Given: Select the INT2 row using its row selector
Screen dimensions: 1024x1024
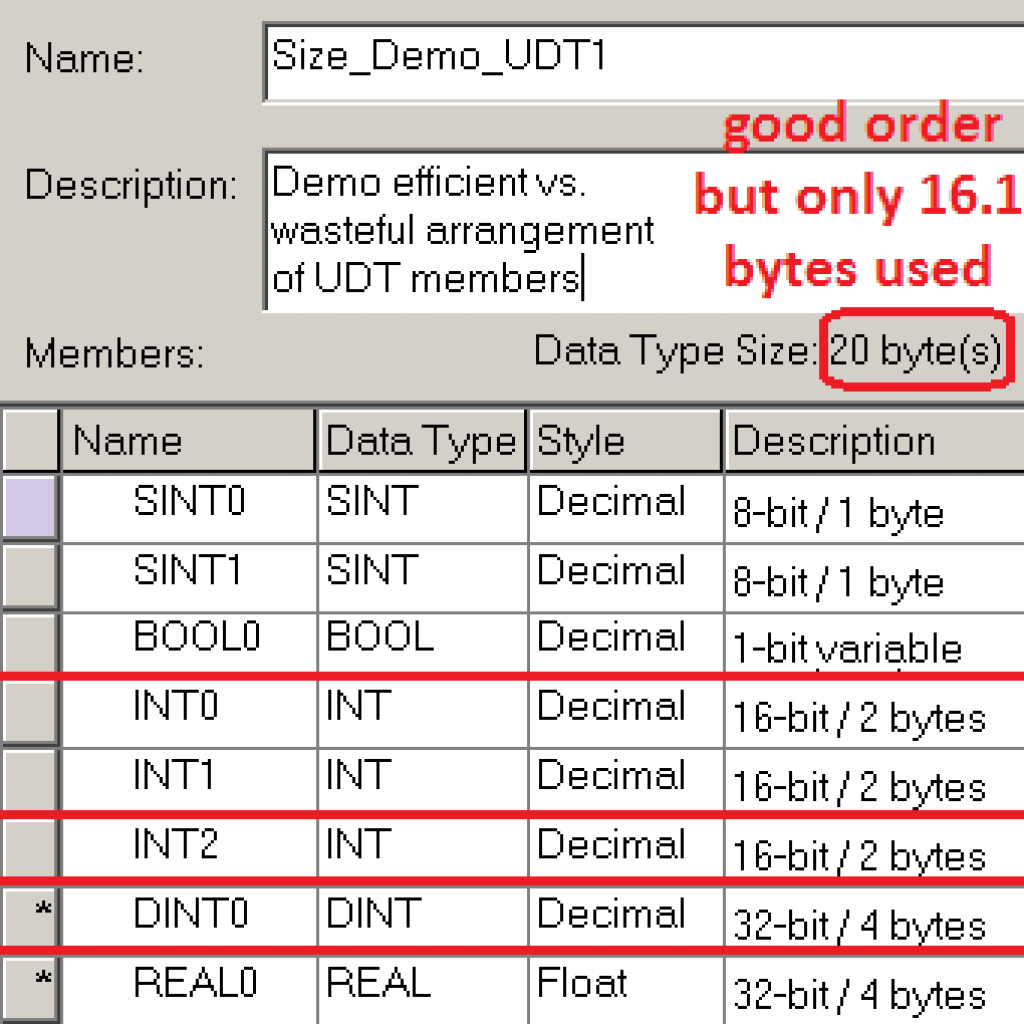Looking at the screenshot, I should click(x=30, y=848).
